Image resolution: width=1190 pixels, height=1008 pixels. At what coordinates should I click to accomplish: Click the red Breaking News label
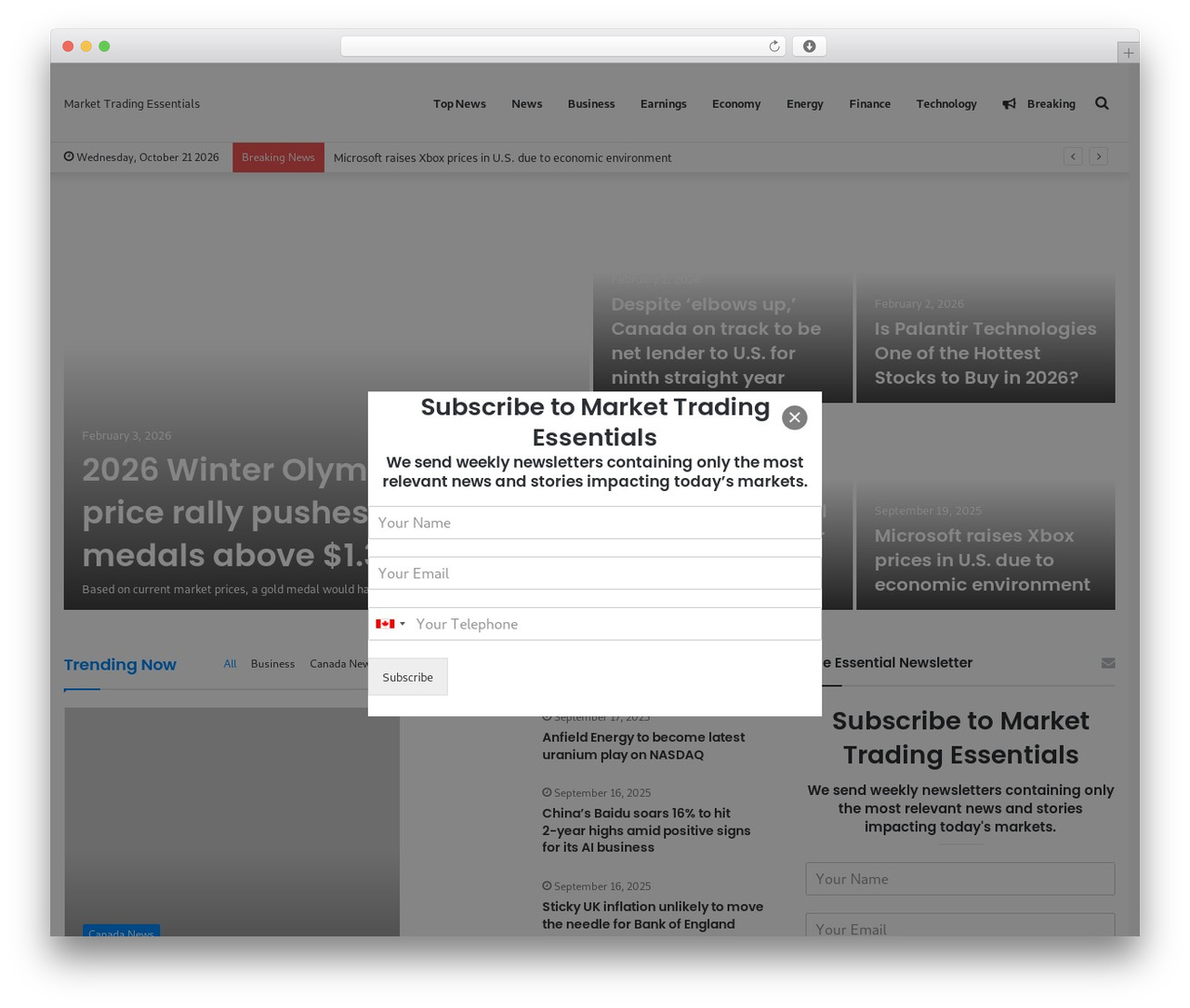[278, 157]
